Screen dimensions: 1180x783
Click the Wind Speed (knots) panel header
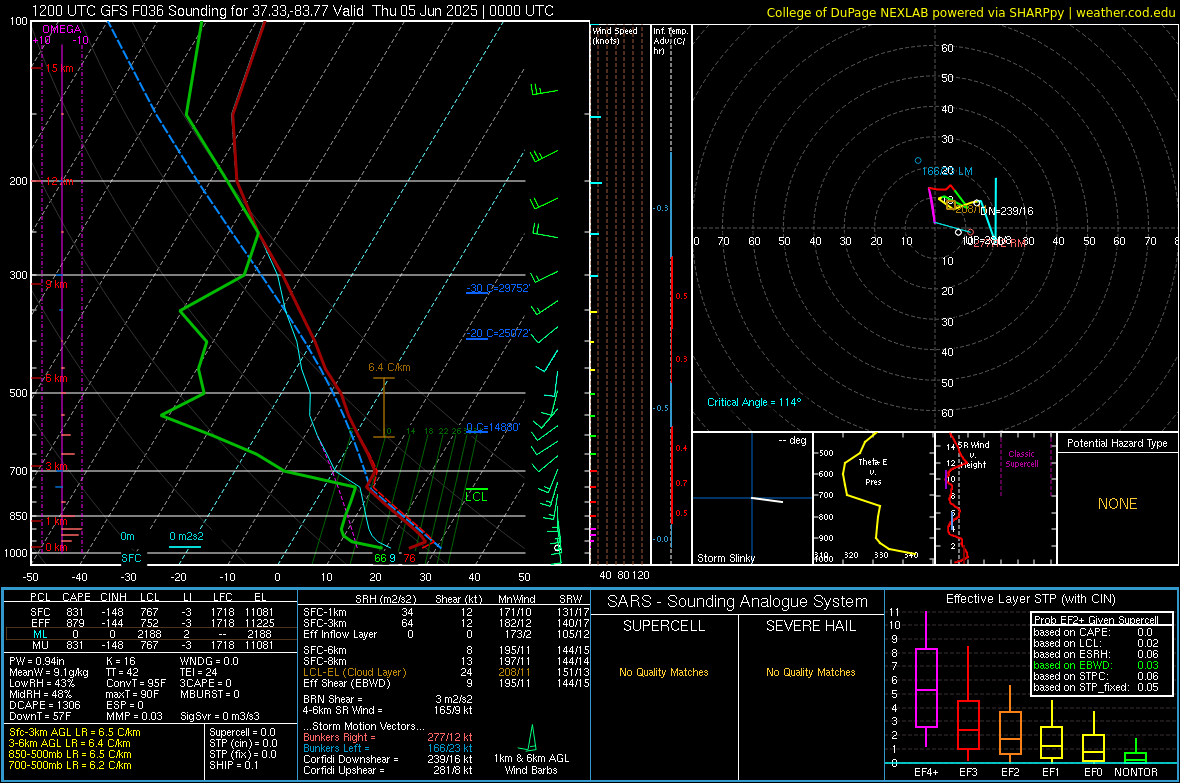(615, 35)
